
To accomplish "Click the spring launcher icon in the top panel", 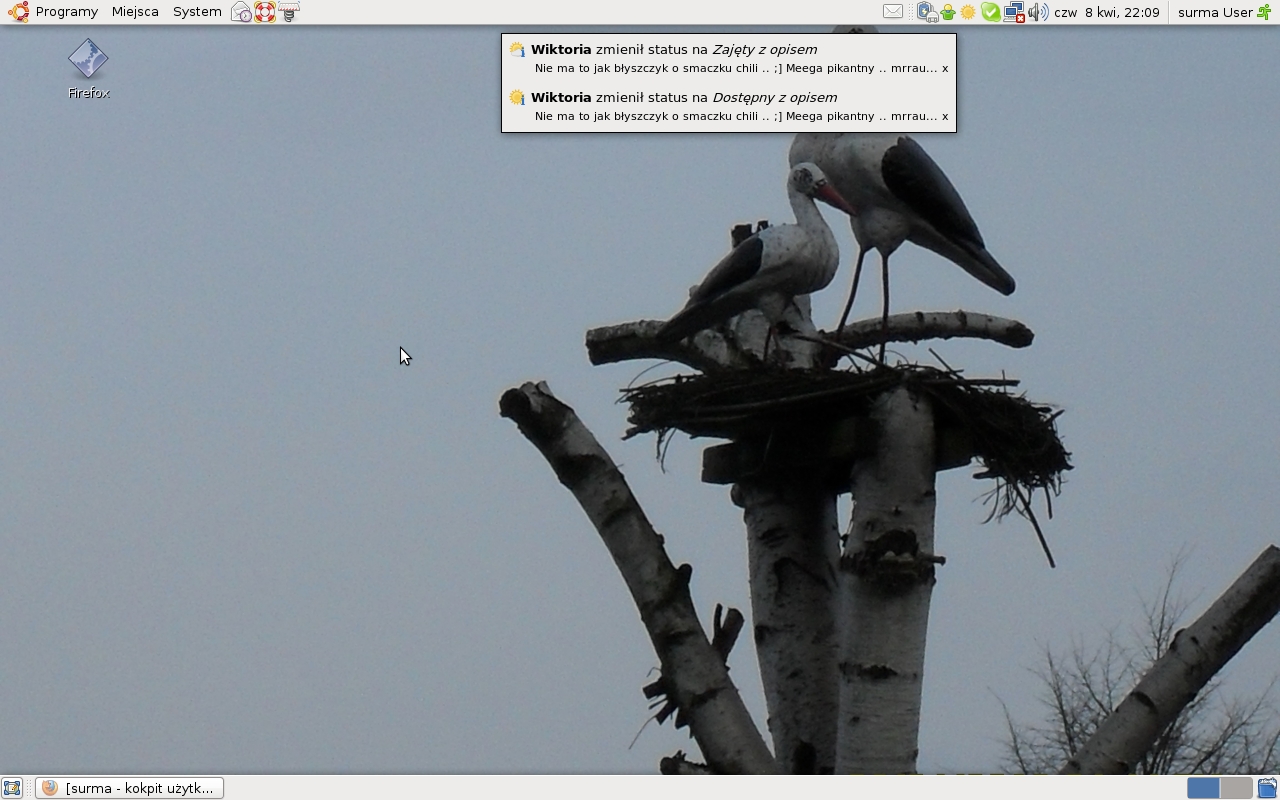I will tap(289, 12).
